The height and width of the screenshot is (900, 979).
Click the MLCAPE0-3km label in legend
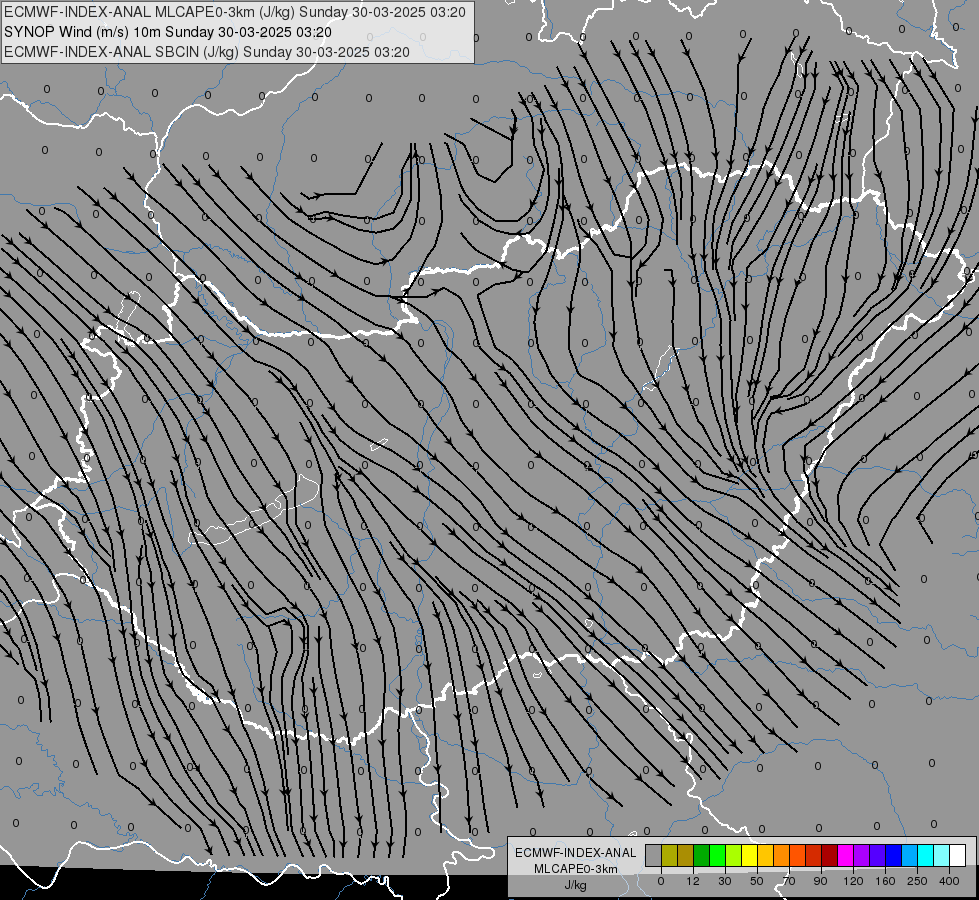coord(576,869)
